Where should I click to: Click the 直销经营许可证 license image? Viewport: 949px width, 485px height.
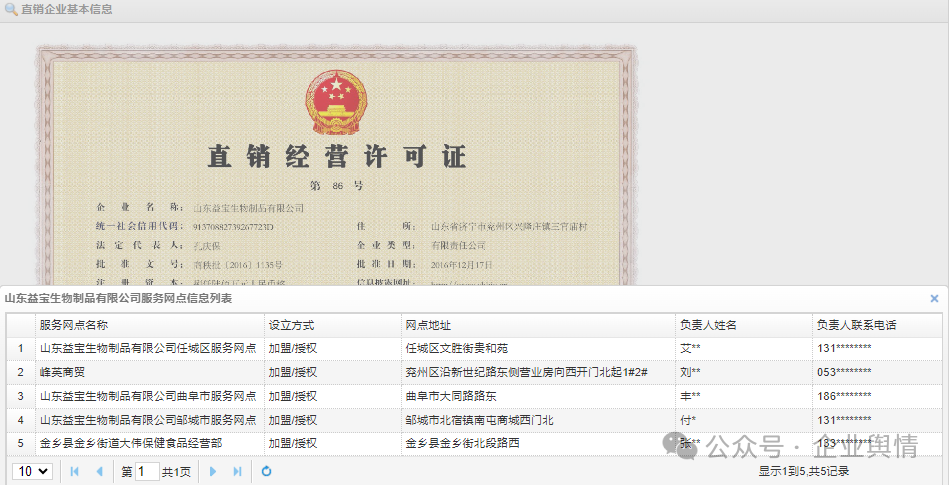(337, 165)
